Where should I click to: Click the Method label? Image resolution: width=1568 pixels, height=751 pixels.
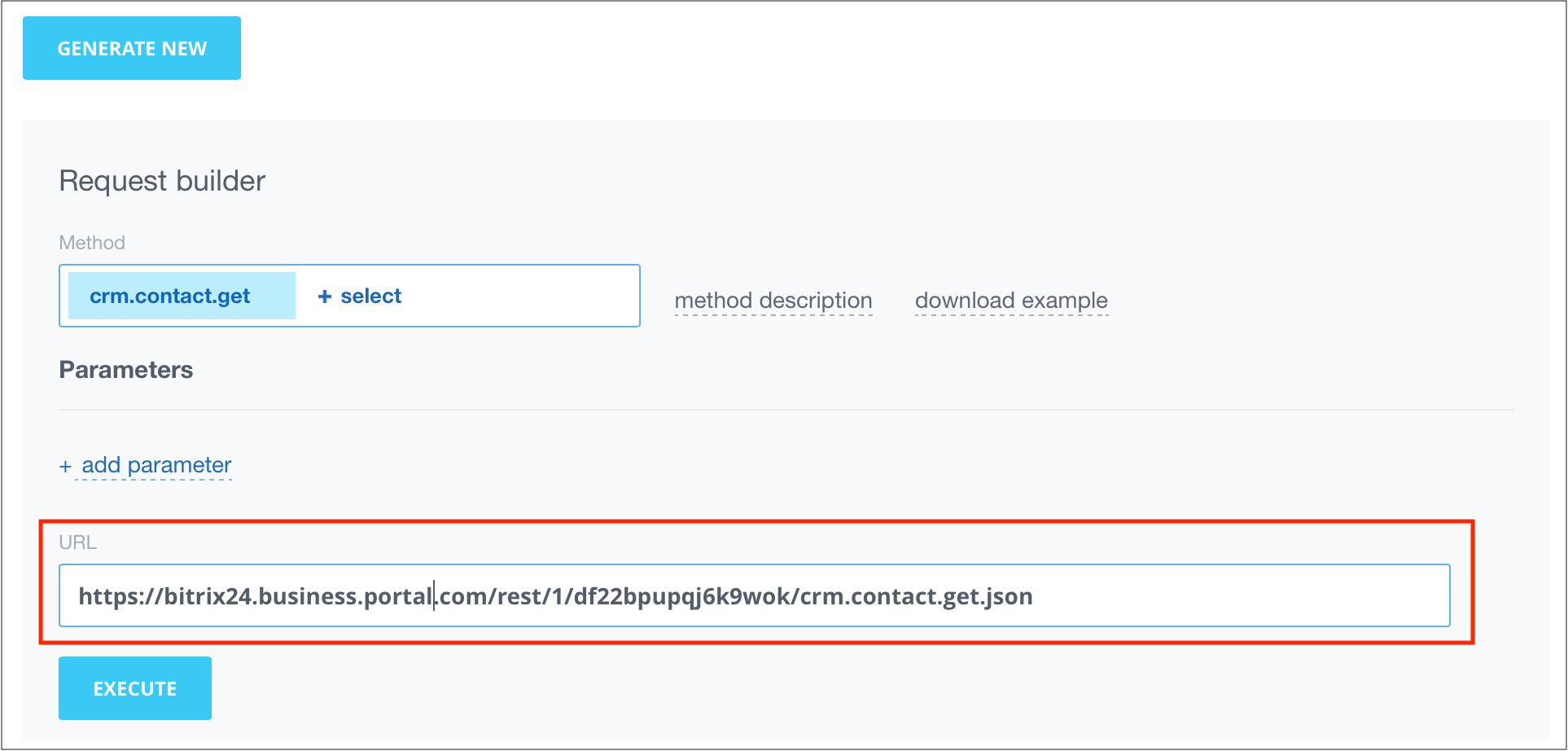(92, 242)
